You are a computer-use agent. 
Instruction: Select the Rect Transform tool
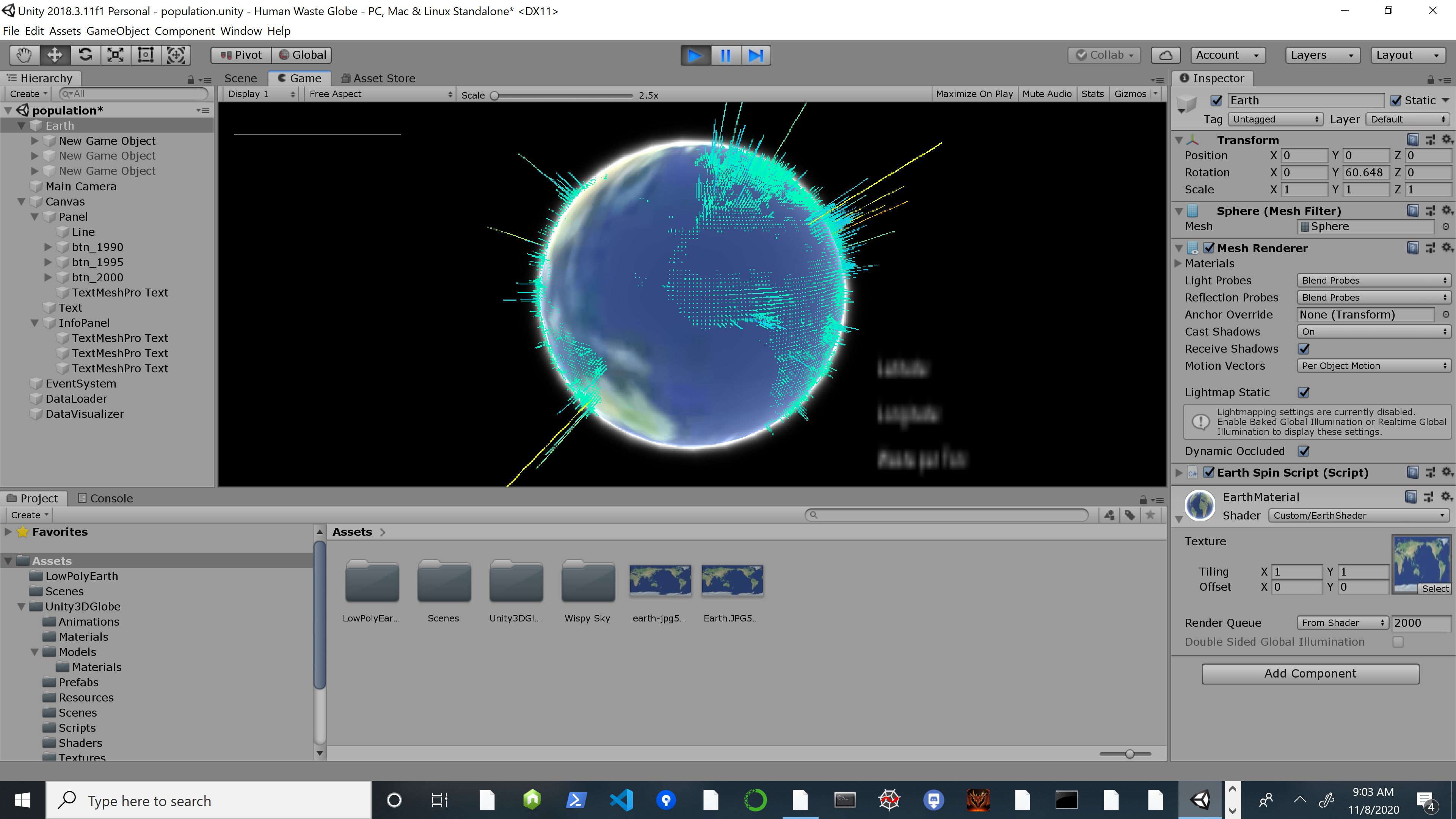[x=146, y=55]
